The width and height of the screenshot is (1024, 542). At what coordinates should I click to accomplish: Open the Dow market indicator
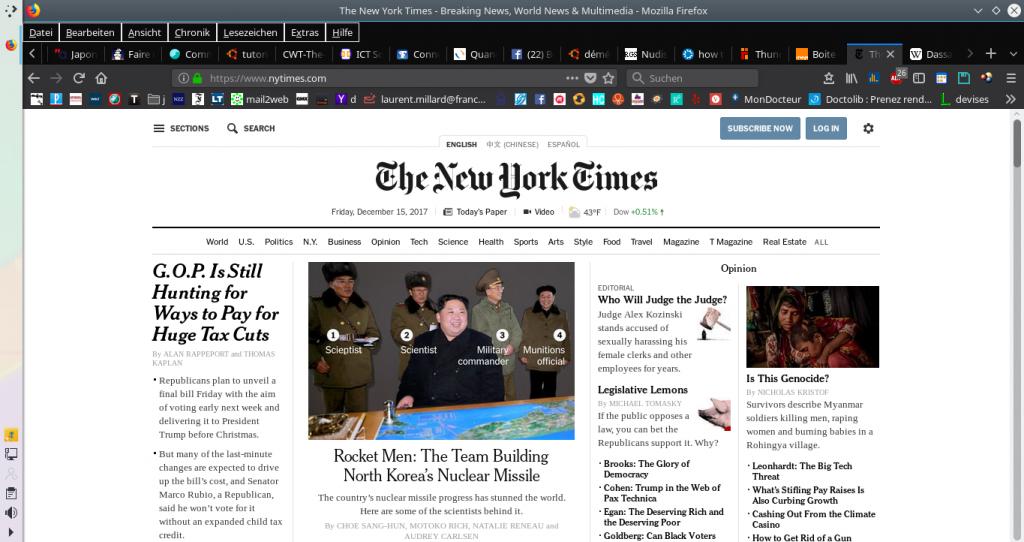tap(639, 212)
